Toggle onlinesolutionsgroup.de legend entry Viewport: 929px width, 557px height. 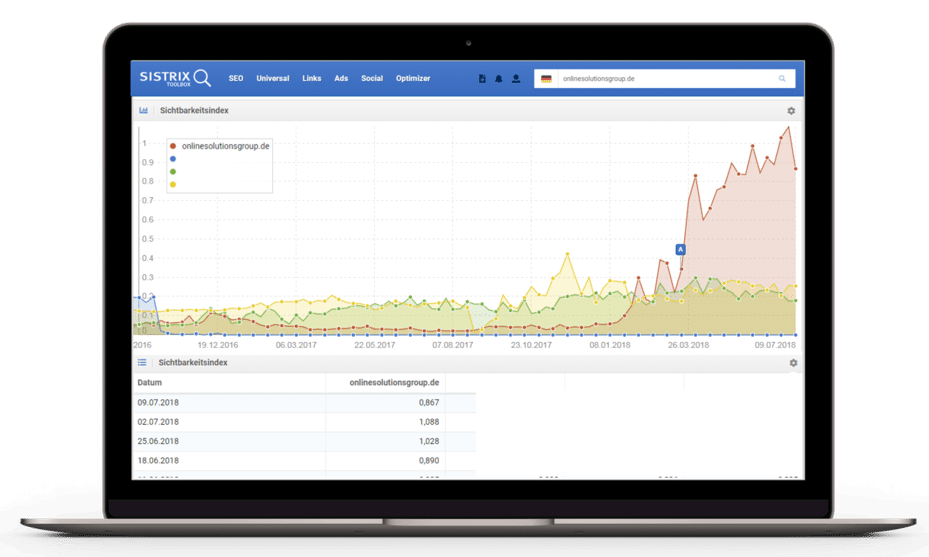click(x=220, y=146)
